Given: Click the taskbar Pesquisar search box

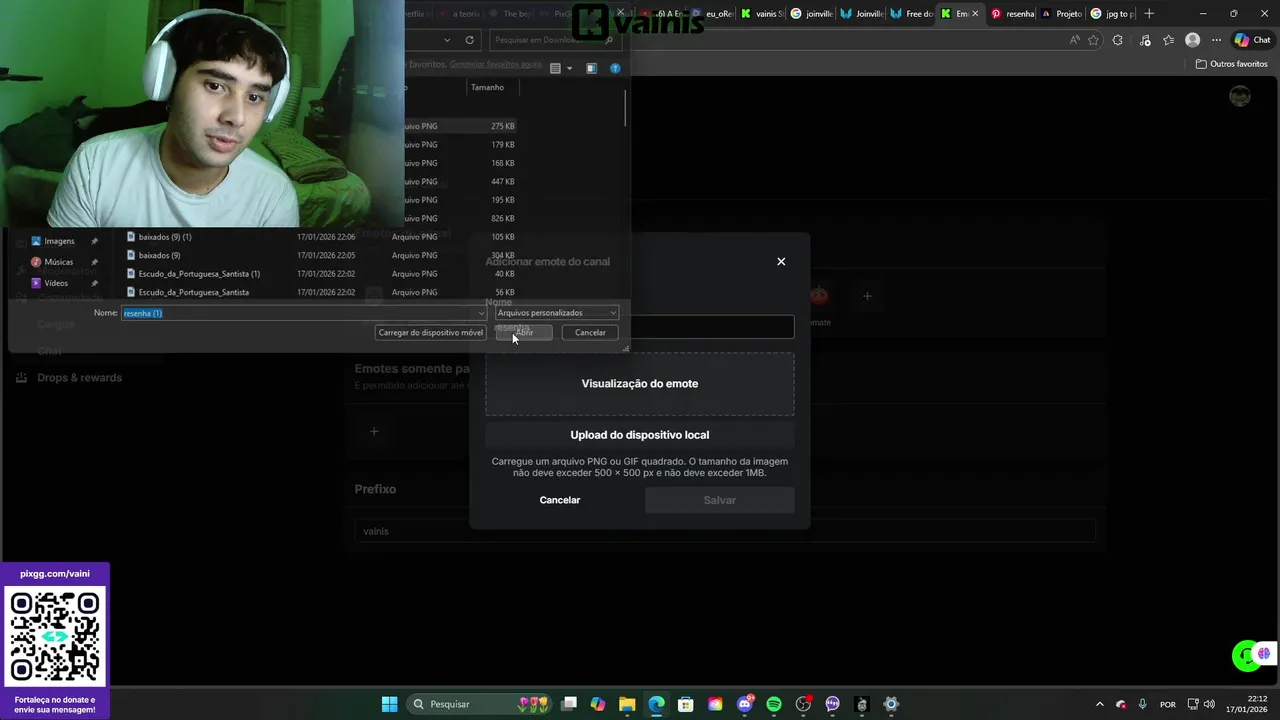Looking at the screenshot, I should click(x=480, y=704).
